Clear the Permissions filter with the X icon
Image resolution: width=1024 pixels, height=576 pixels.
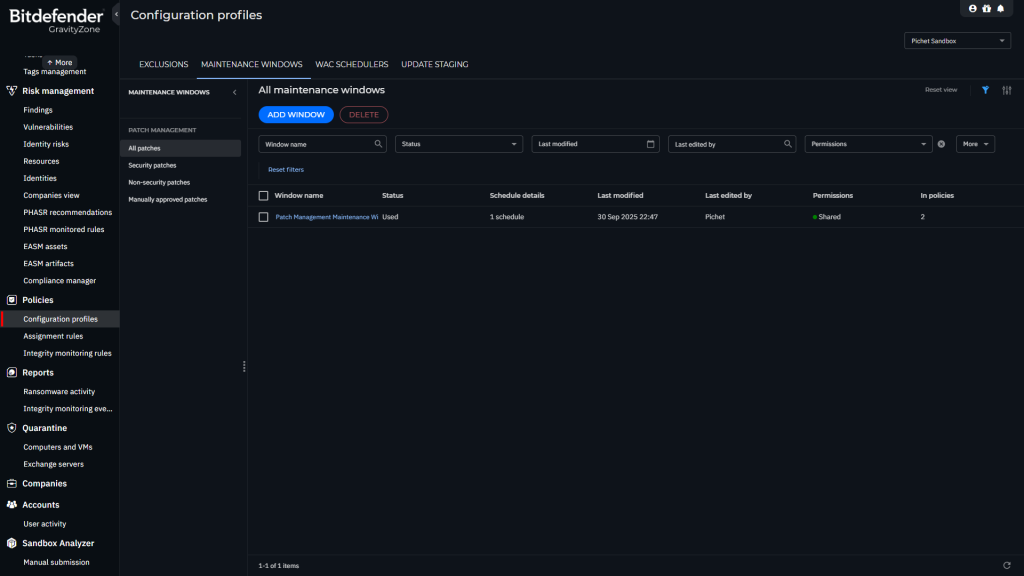click(941, 144)
